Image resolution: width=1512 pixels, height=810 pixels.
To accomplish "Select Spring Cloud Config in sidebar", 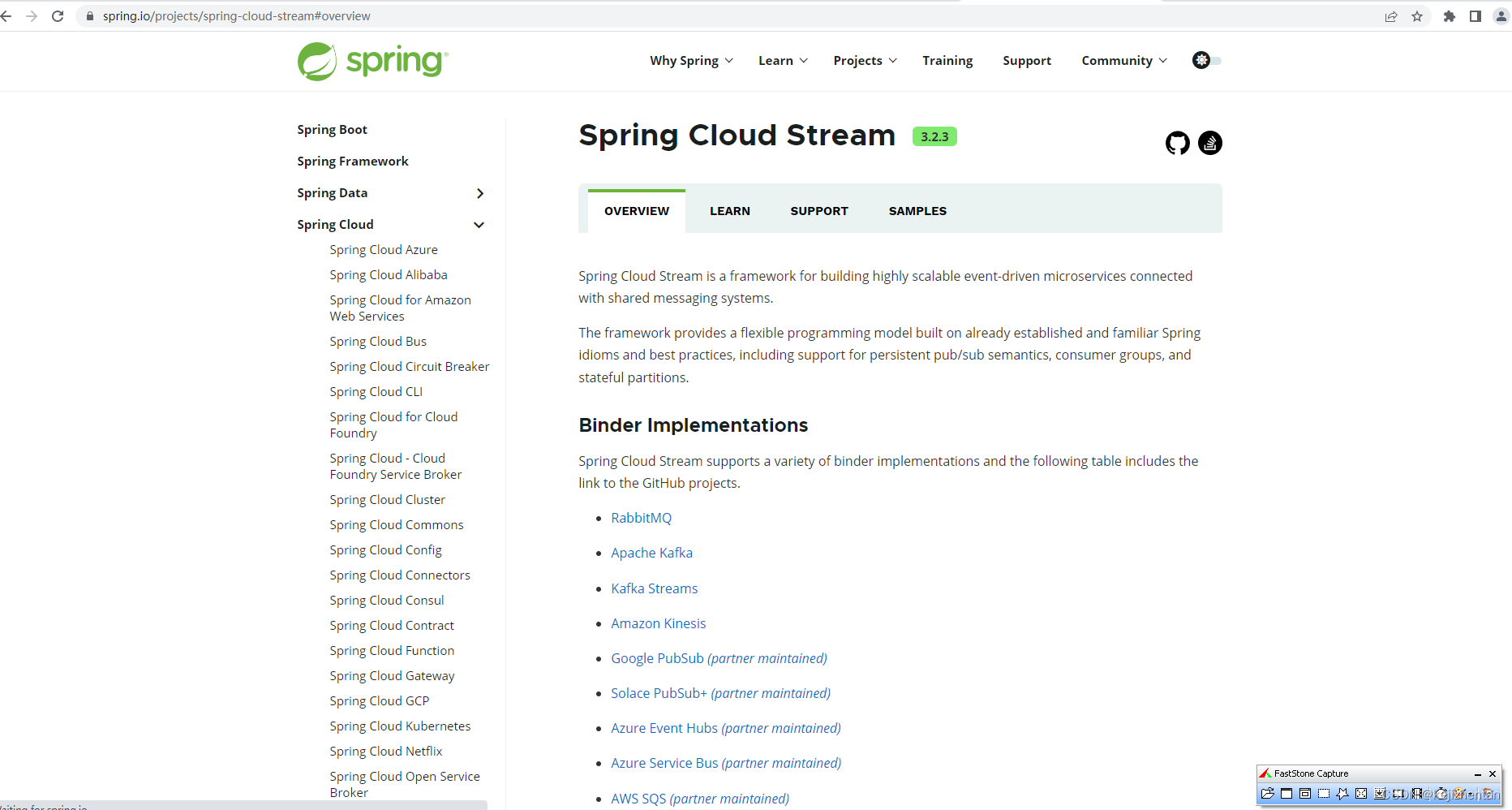I will (x=386, y=550).
